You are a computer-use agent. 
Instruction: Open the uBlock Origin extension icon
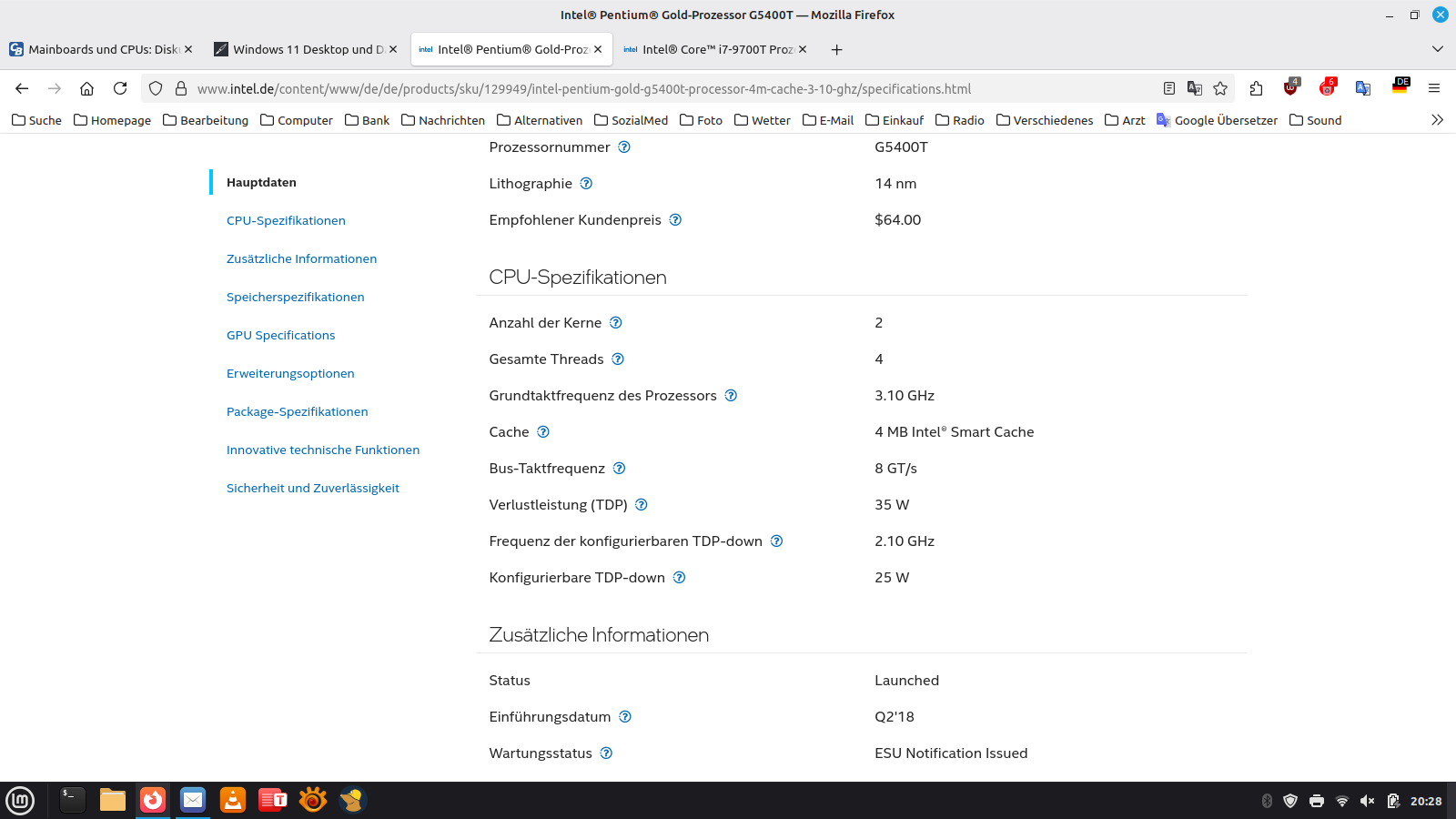tap(1291, 87)
